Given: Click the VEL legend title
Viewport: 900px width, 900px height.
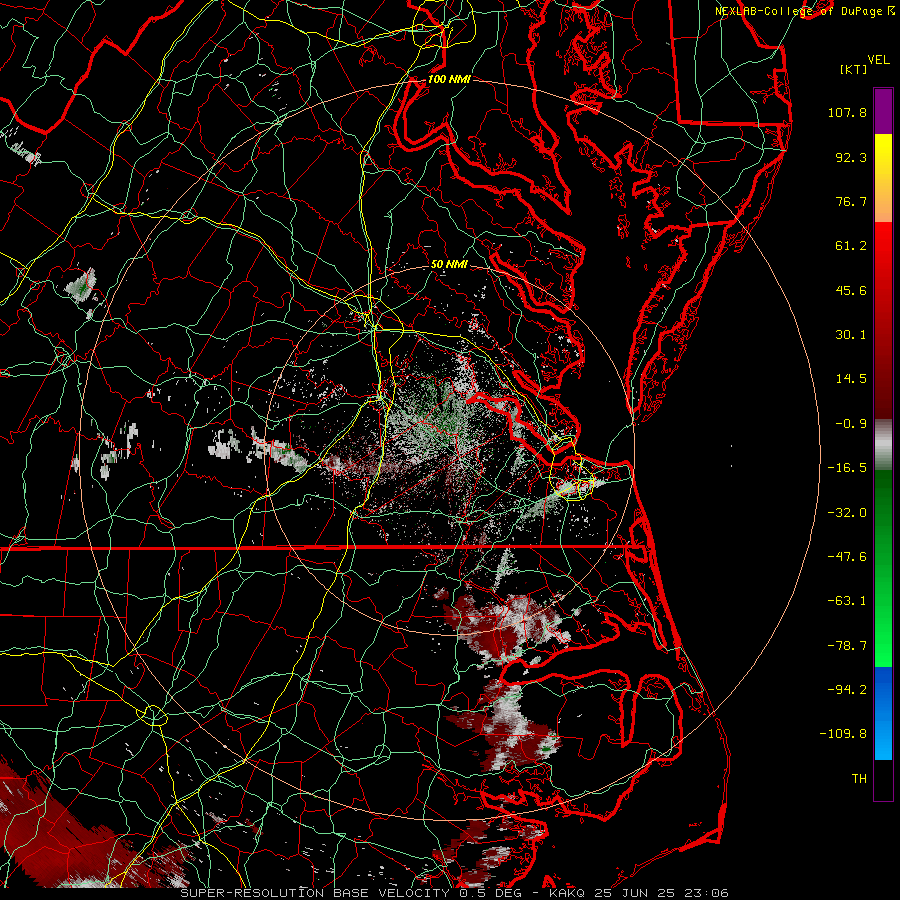Looking at the screenshot, I should 878,60.
